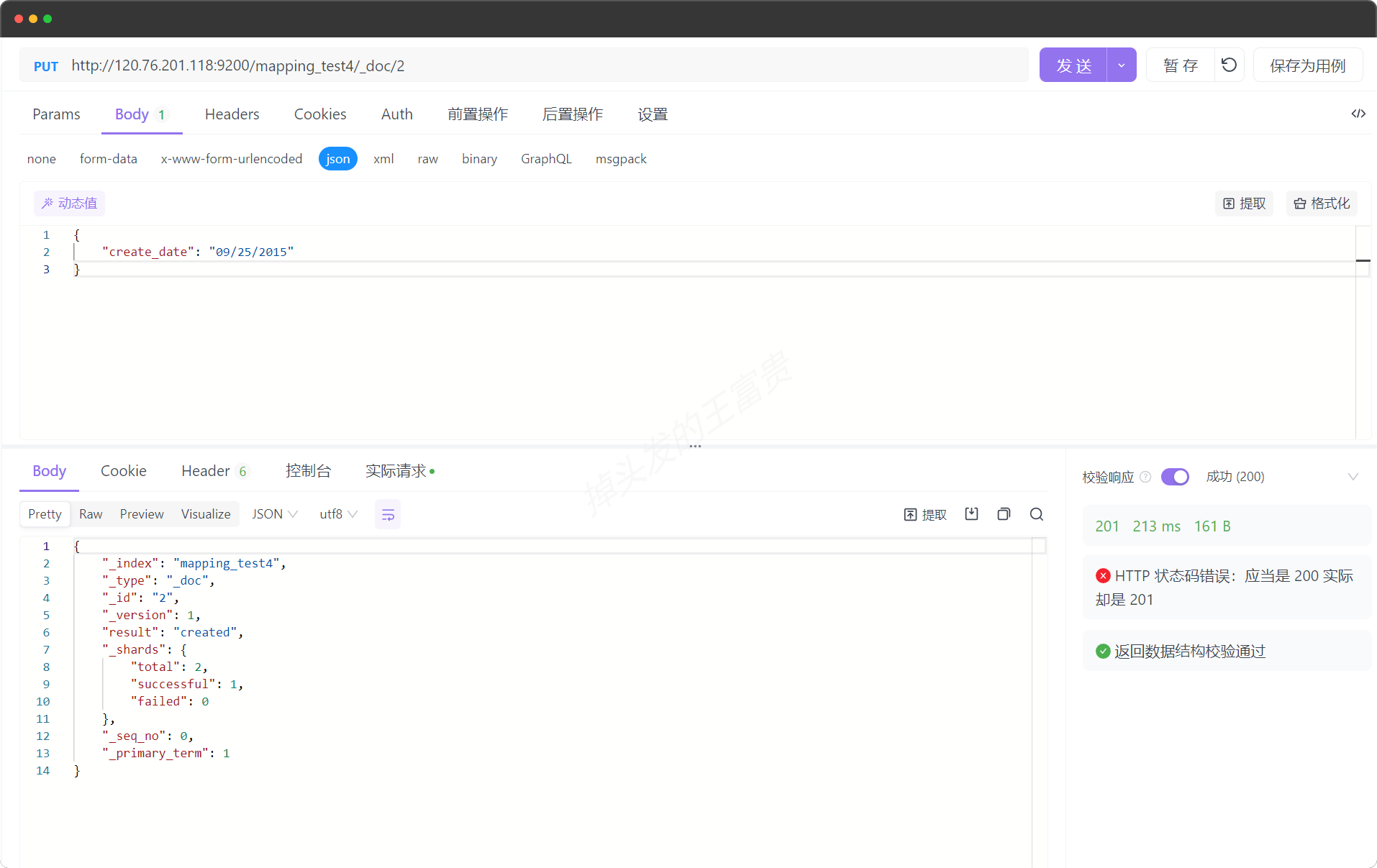This screenshot has height=868, width=1377.
Task: Select the none body type
Action: click(42, 159)
